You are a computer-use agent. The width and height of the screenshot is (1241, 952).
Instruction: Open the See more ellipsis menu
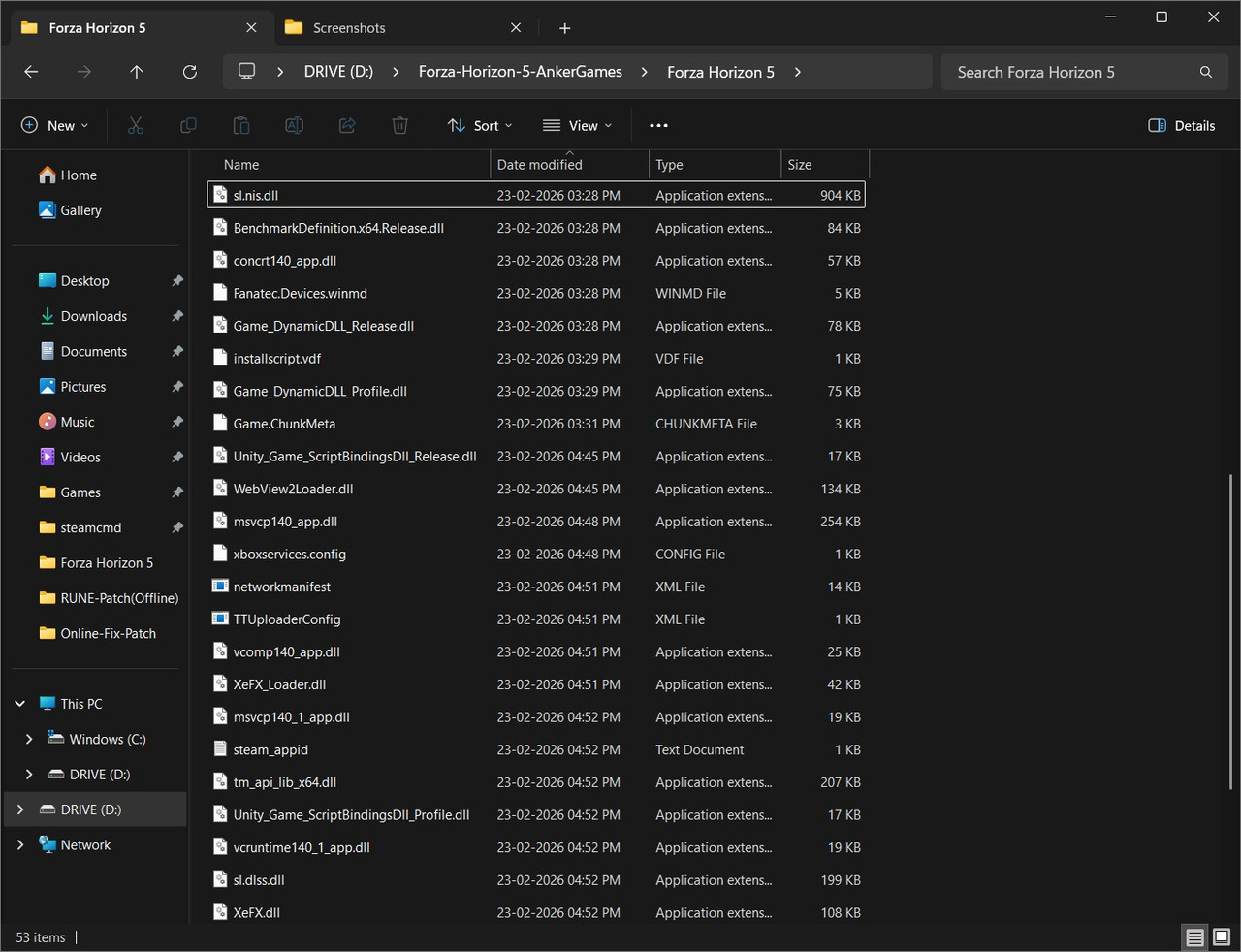[x=658, y=125]
